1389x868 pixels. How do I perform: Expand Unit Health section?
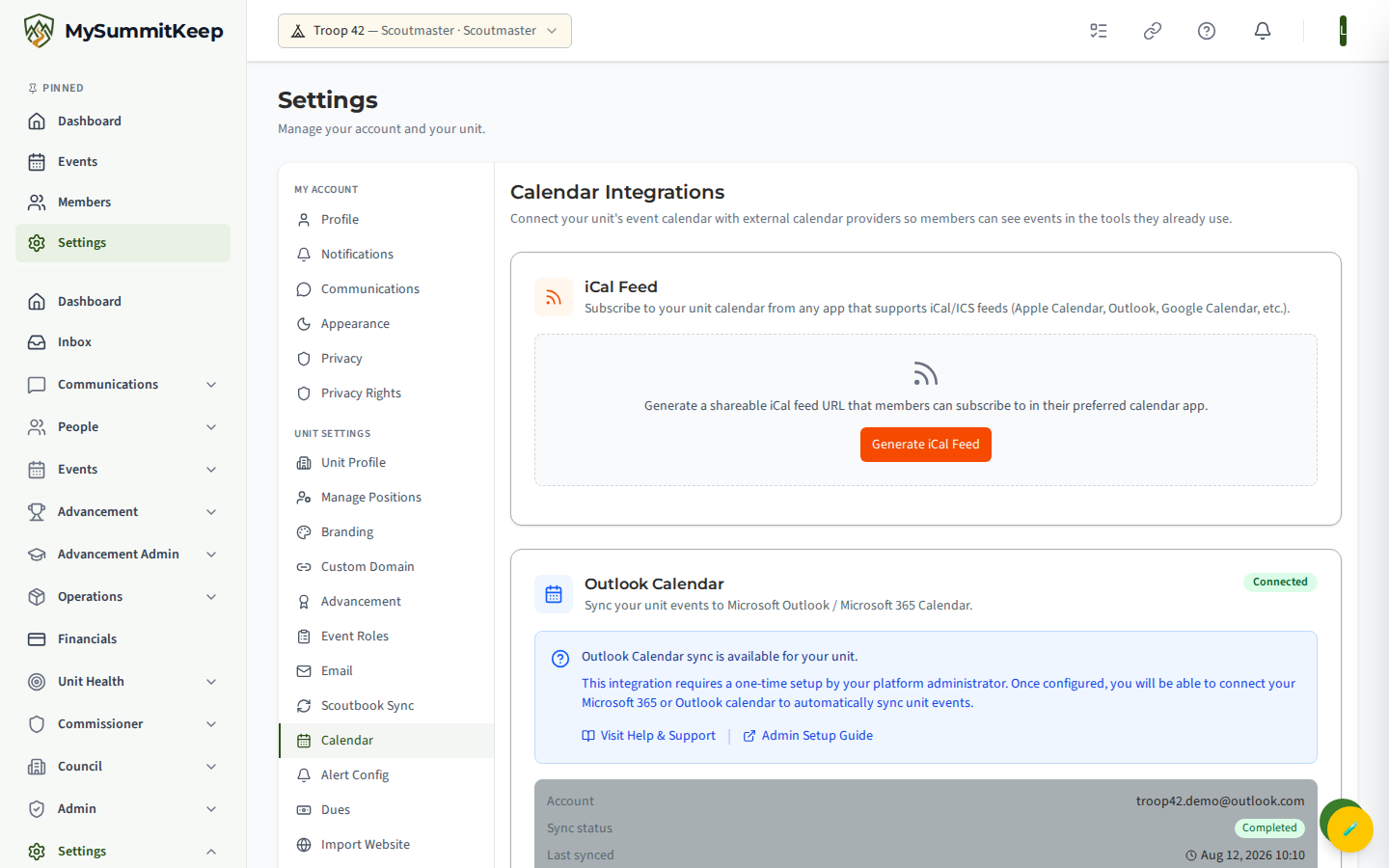[x=123, y=682]
